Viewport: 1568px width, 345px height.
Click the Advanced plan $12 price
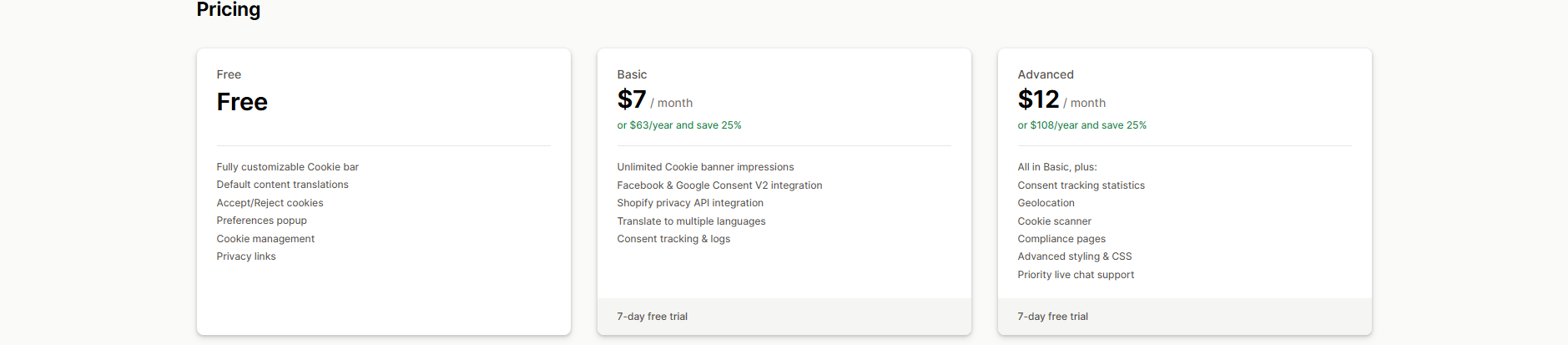coord(1038,99)
